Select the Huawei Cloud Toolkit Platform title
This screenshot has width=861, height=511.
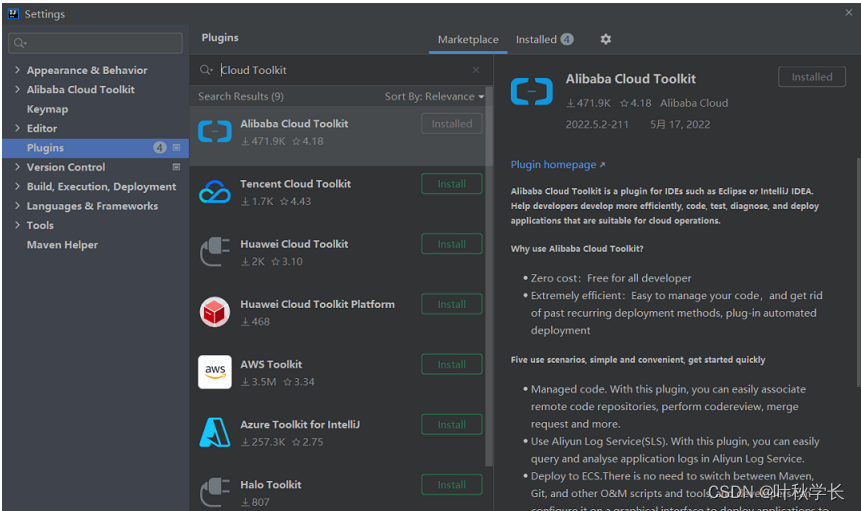(317, 304)
